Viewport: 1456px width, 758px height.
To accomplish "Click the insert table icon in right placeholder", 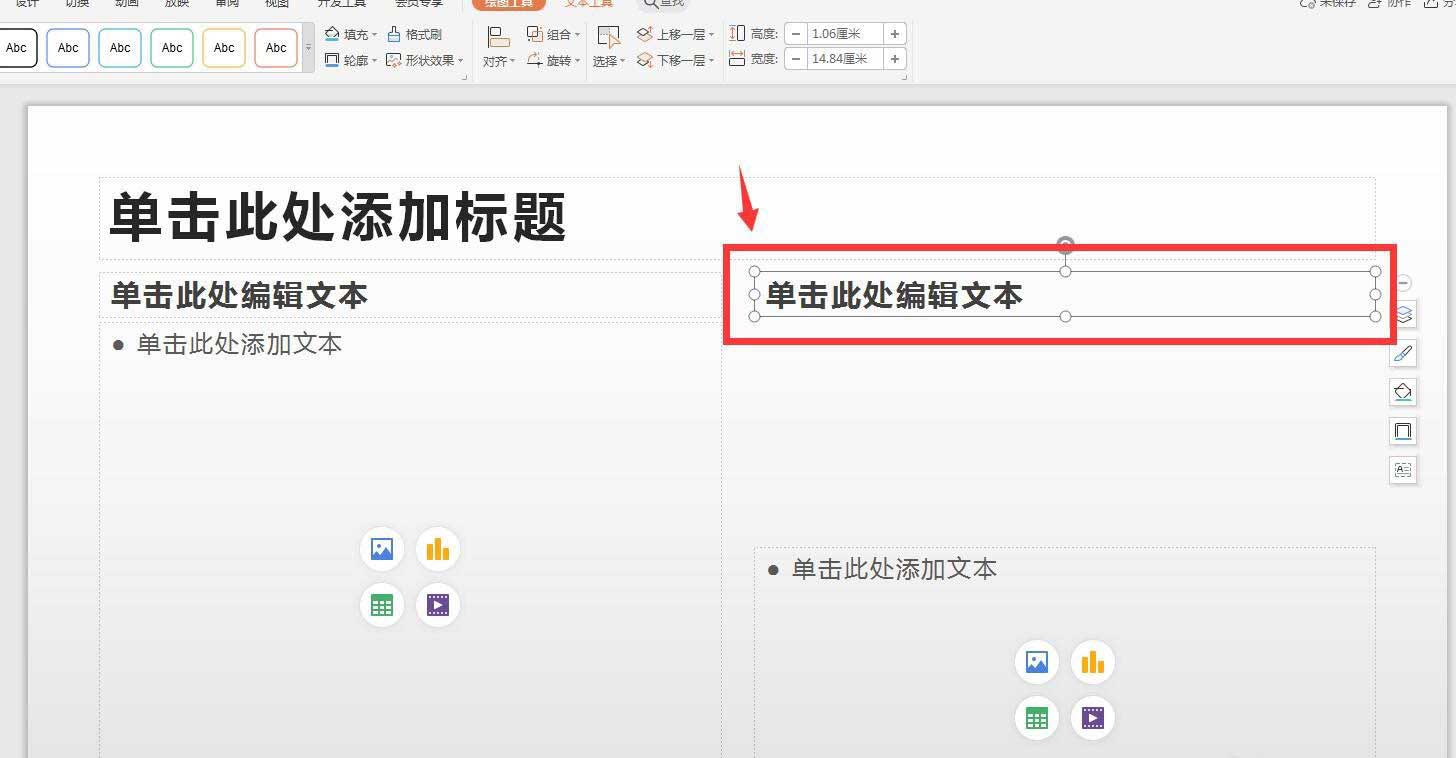I will [1037, 718].
